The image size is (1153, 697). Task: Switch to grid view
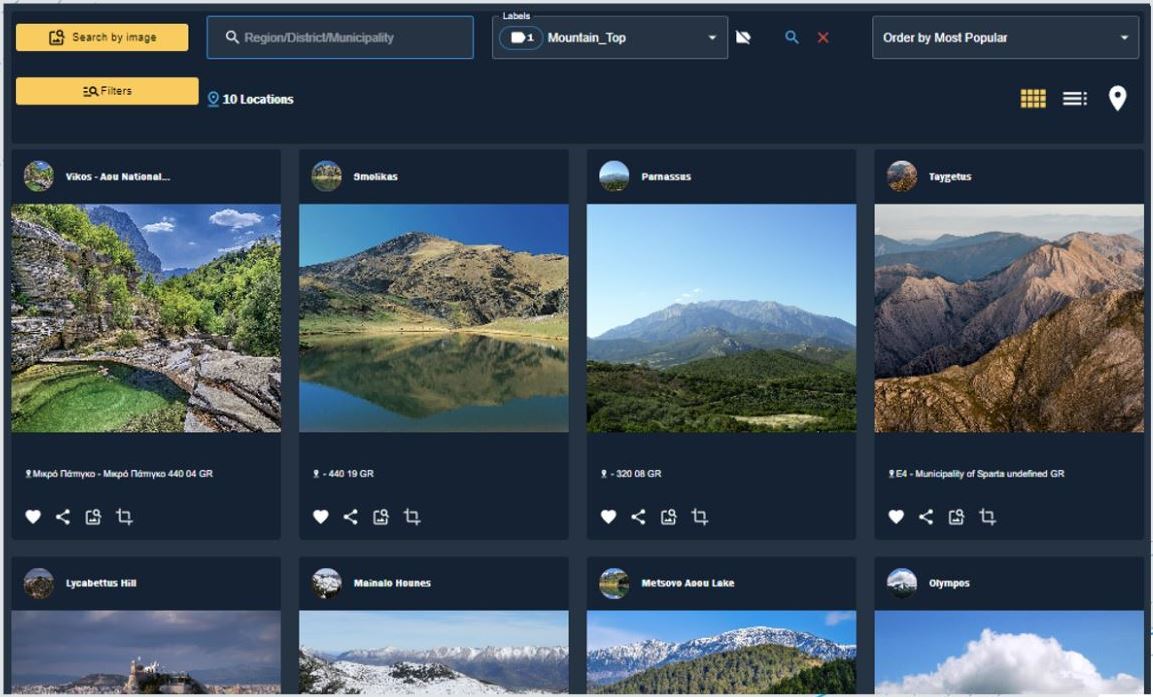click(1033, 99)
